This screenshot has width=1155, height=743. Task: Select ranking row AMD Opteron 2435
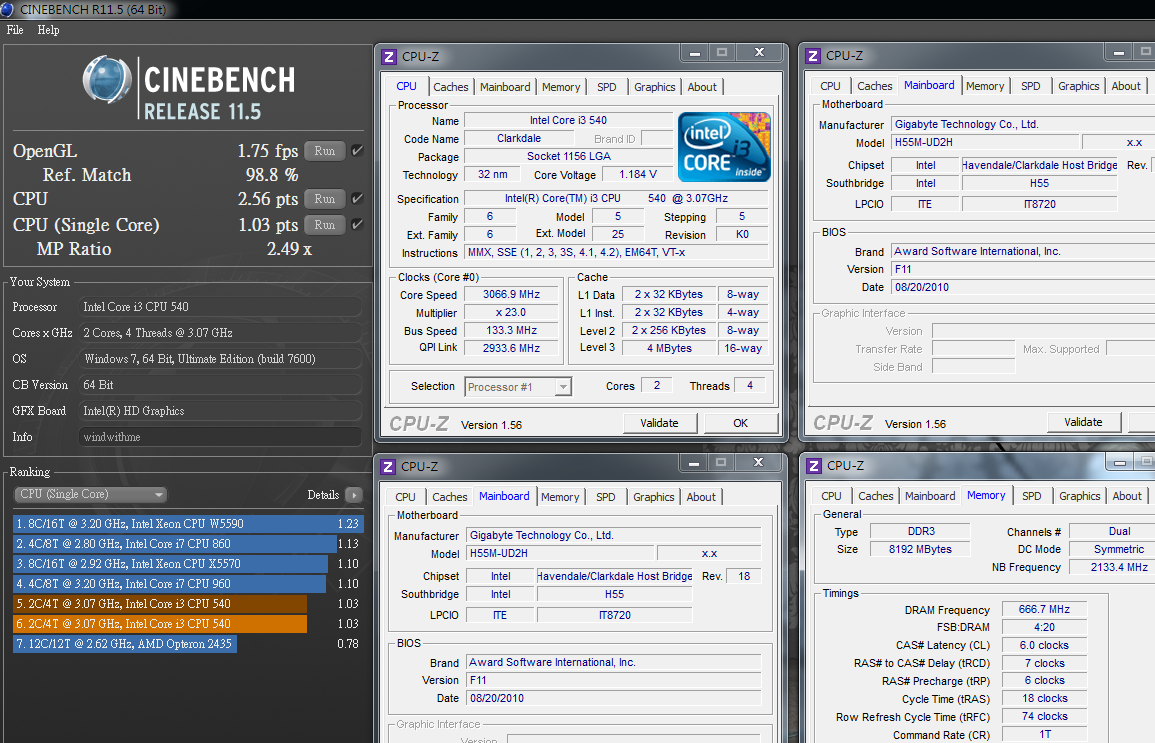point(188,644)
